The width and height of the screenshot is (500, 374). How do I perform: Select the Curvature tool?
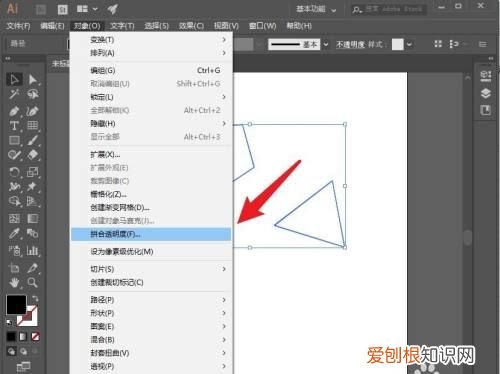(x=32, y=111)
